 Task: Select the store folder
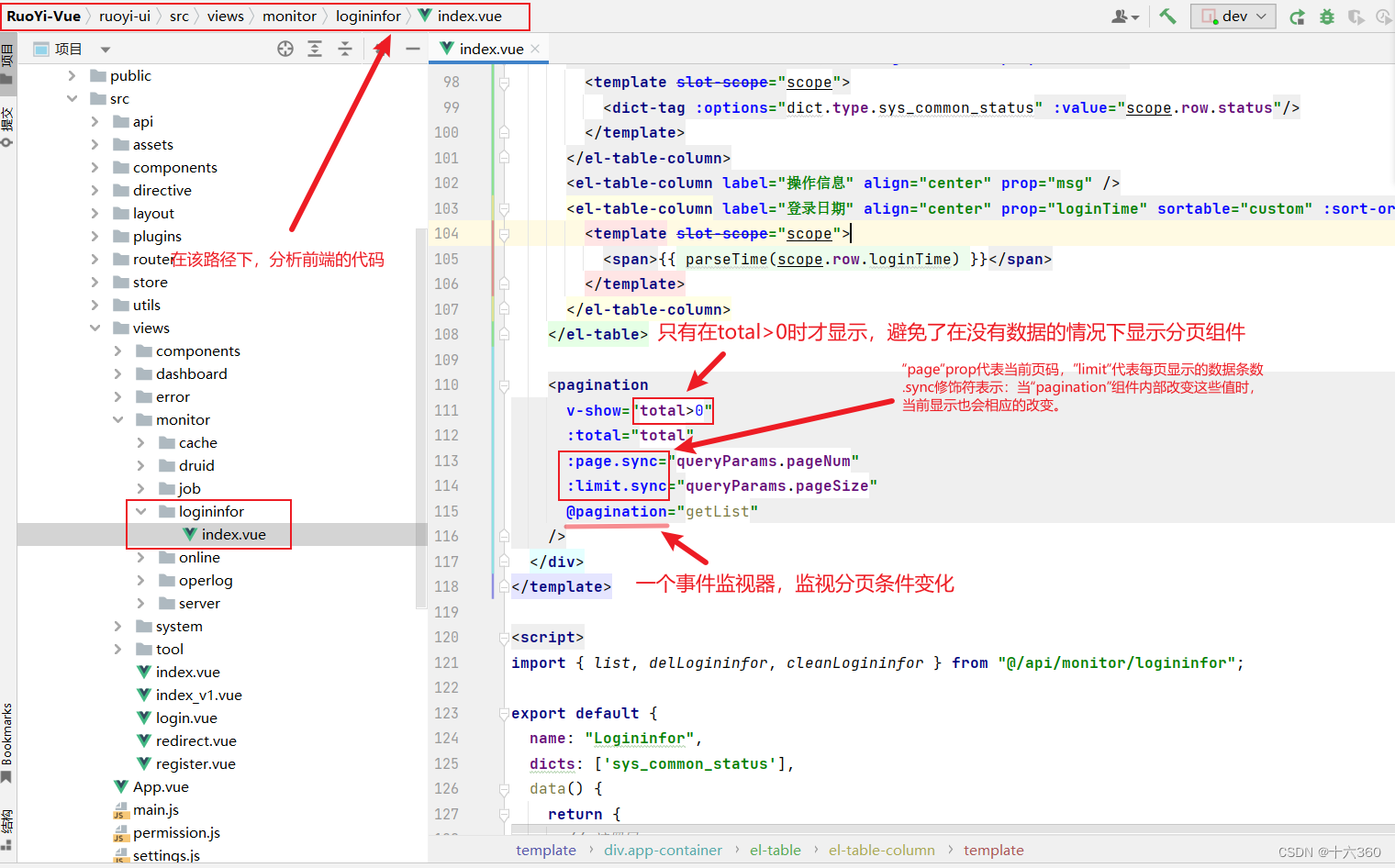[150, 282]
